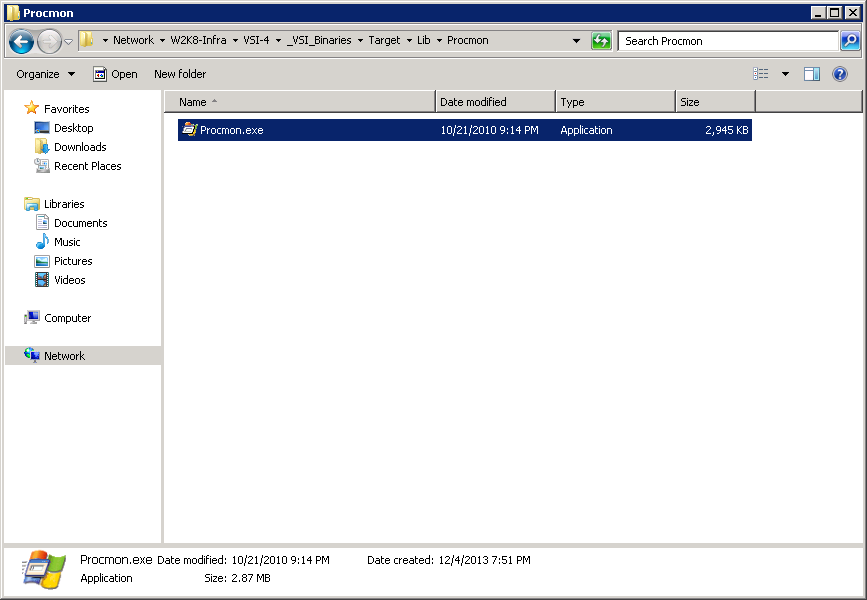Expand dropdown after _VSI_Binaries breadcrumb

coord(360,40)
